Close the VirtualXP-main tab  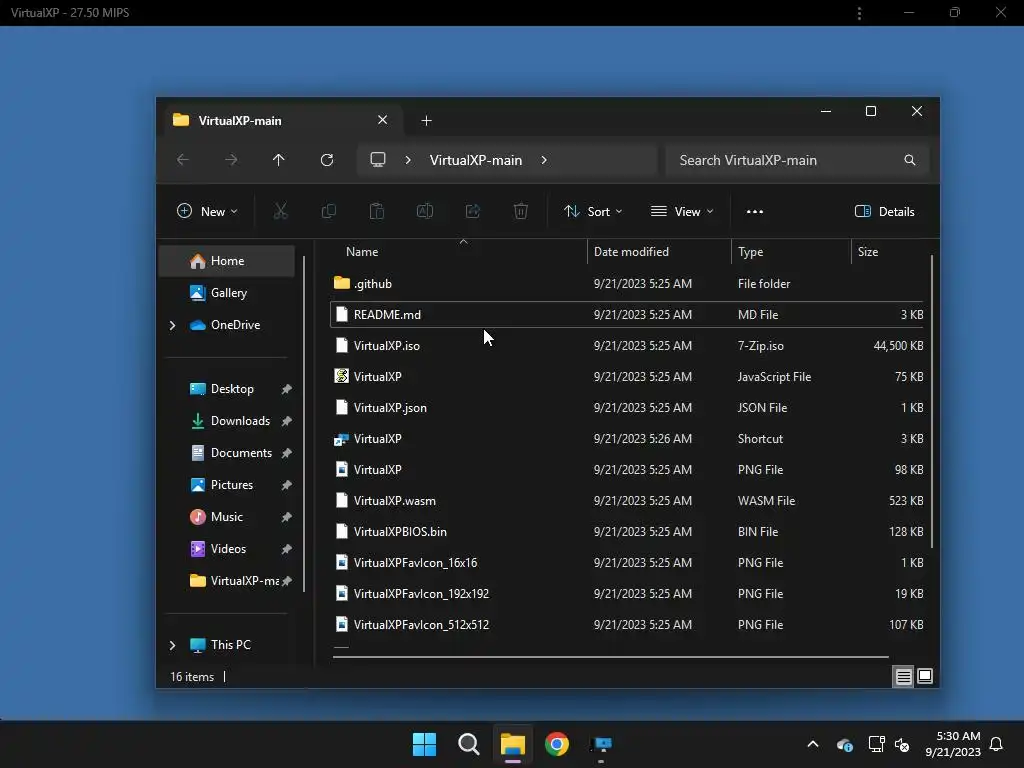(x=383, y=120)
